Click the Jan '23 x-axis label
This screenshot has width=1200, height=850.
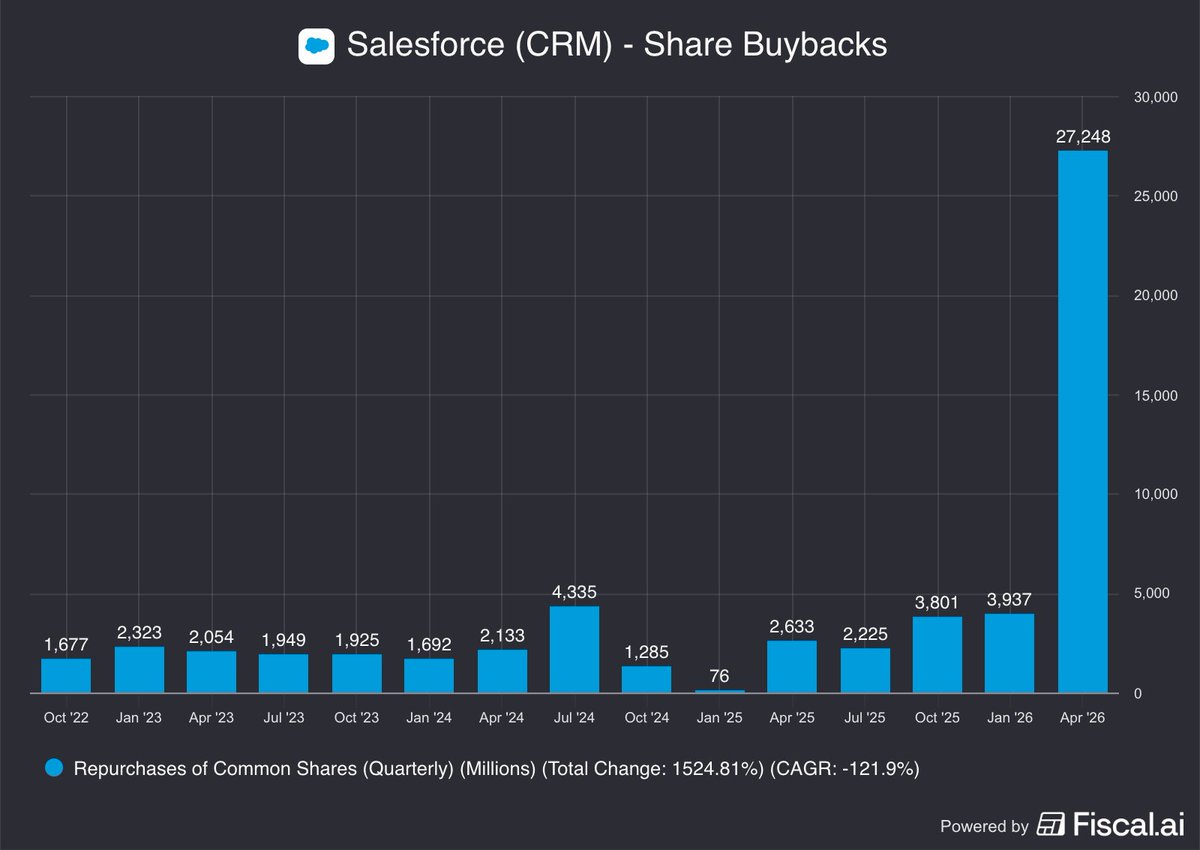139,718
